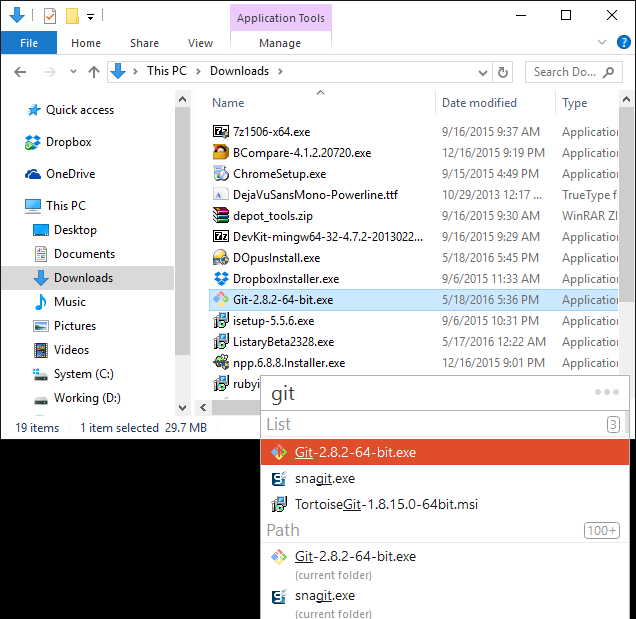Click the Dropbox sidebar icon
636x619 pixels.
(x=32, y=142)
